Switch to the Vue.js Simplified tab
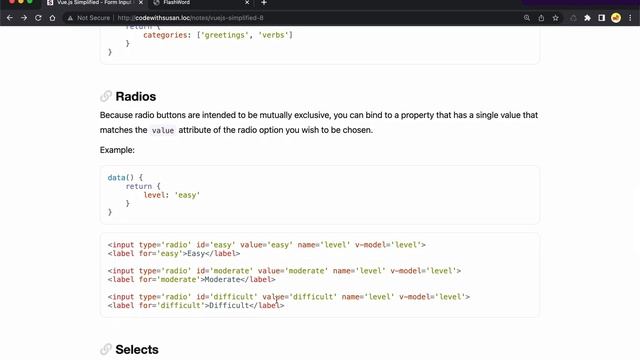 tap(95, 3)
